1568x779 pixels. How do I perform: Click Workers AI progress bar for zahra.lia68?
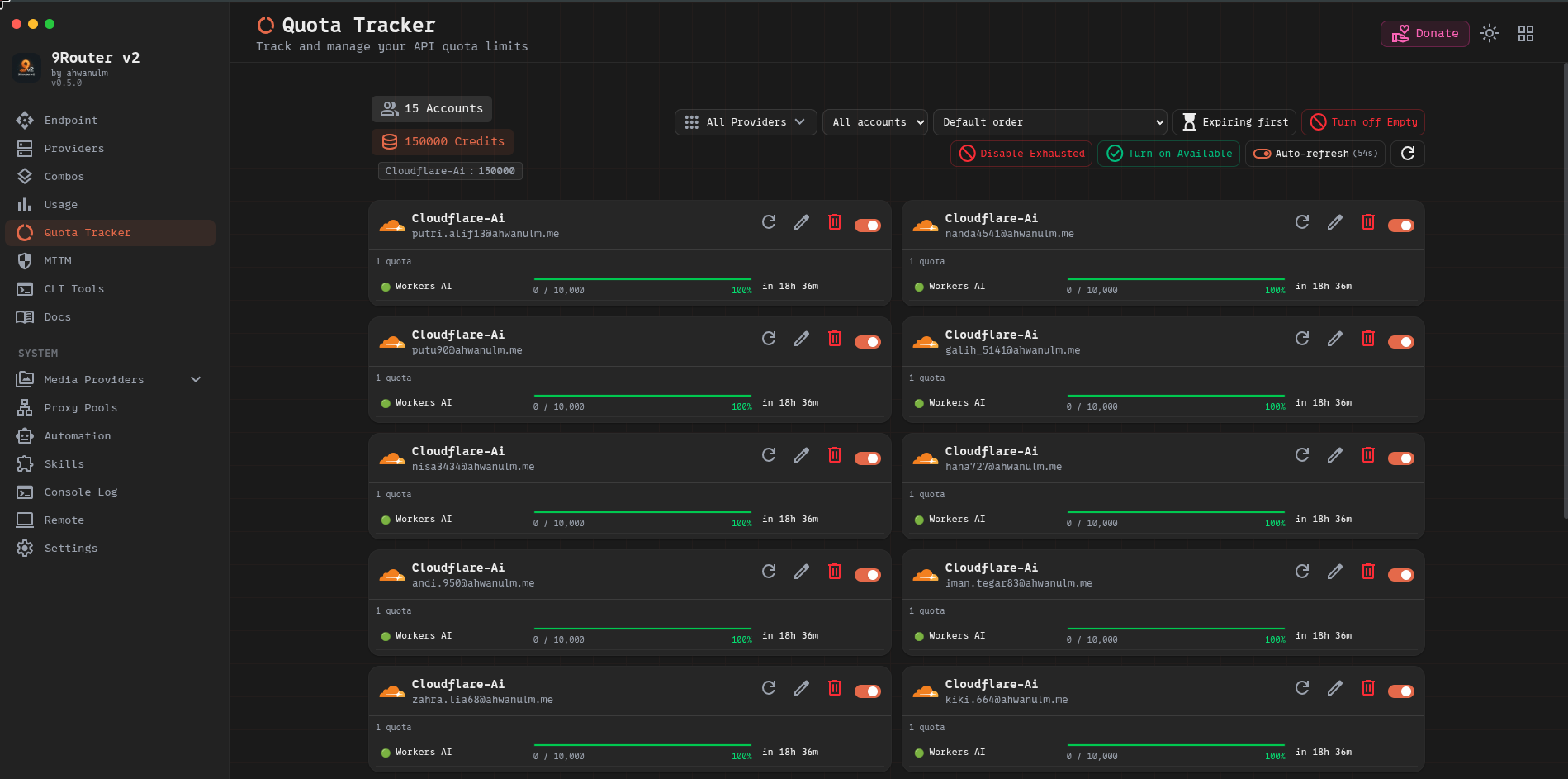[x=642, y=745]
